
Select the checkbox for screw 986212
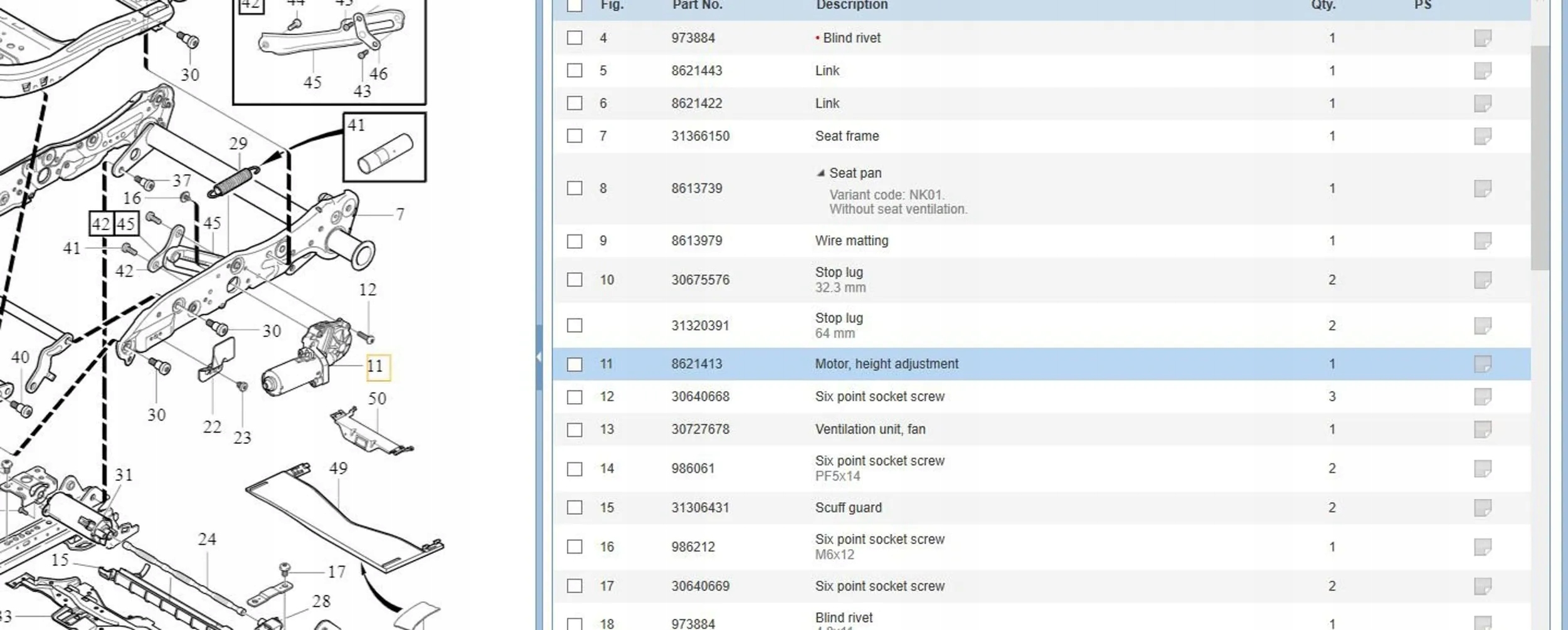(x=575, y=547)
